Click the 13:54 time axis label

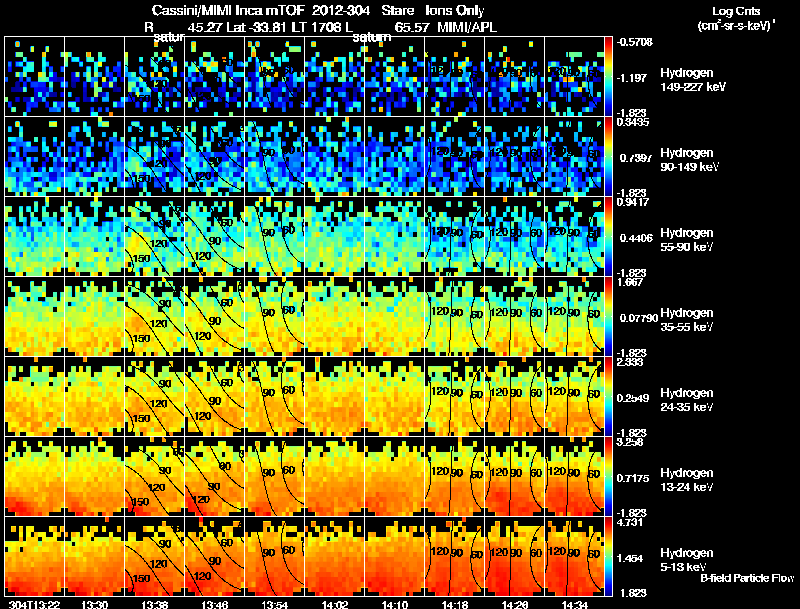(x=274, y=605)
